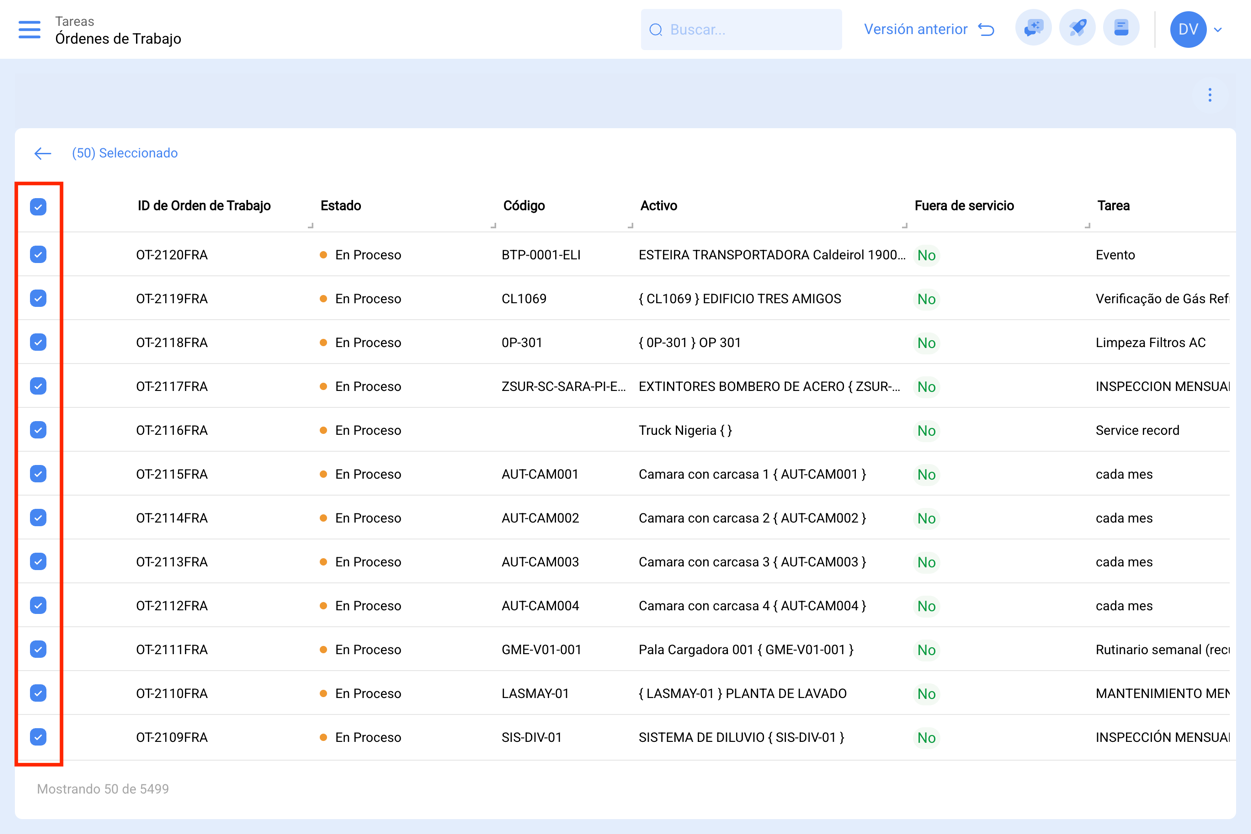The width and height of the screenshot is (1251, 834).
Task: Click Órdenes de Trabajo page title
Action: pos(118,39)
